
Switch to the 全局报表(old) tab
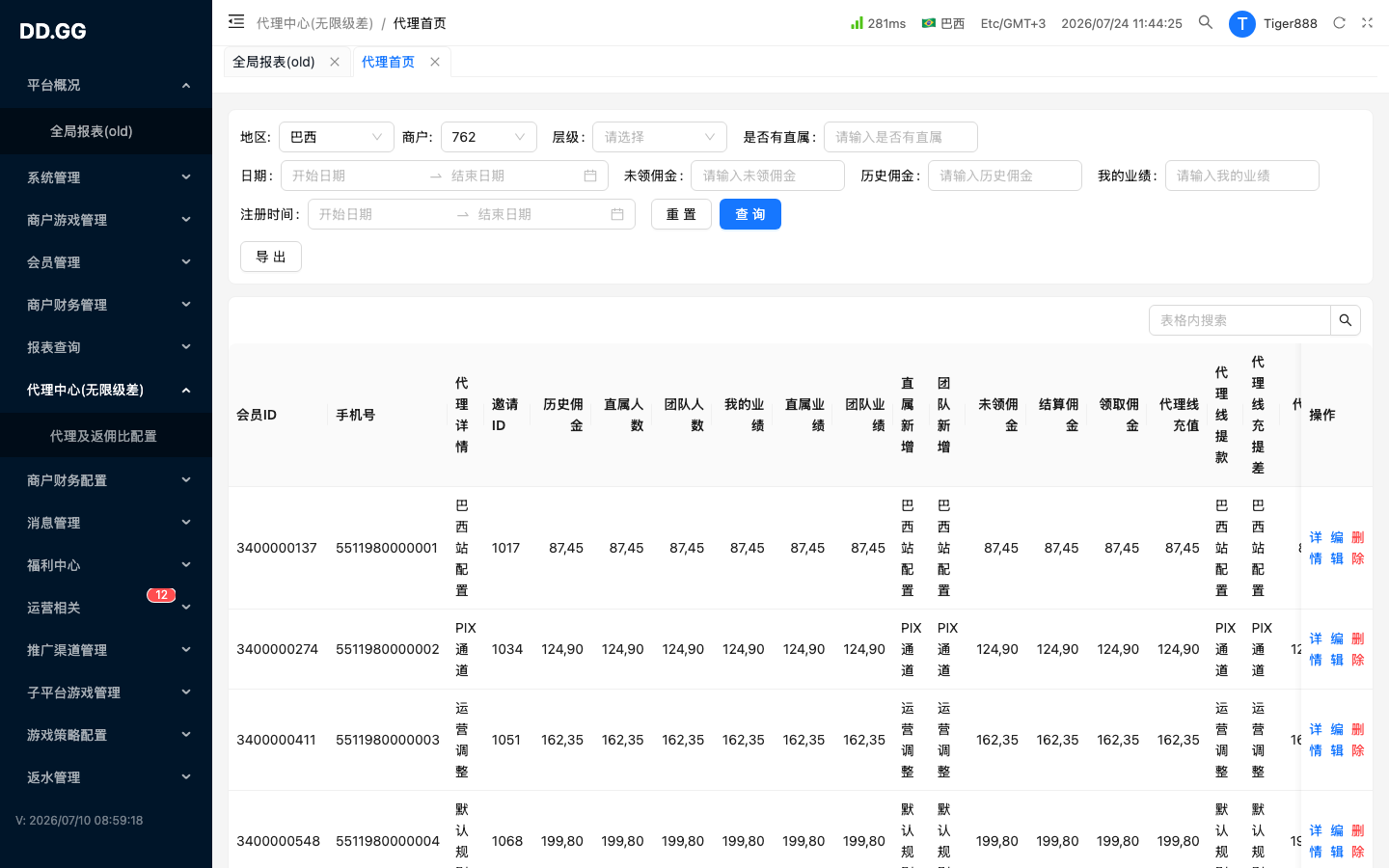point(274,62)
